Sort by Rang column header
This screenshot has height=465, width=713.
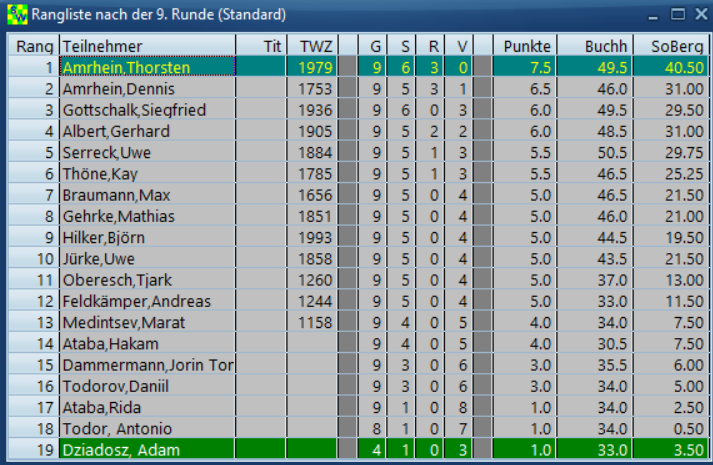pos(33,46)
